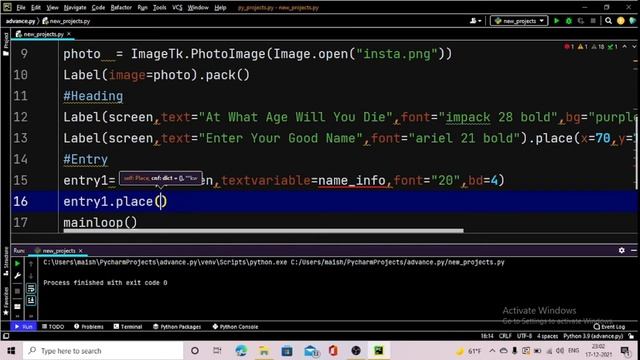This screenshot has height=360, width=640.
Task: Open the Window menu
Action: pos(198,7)
